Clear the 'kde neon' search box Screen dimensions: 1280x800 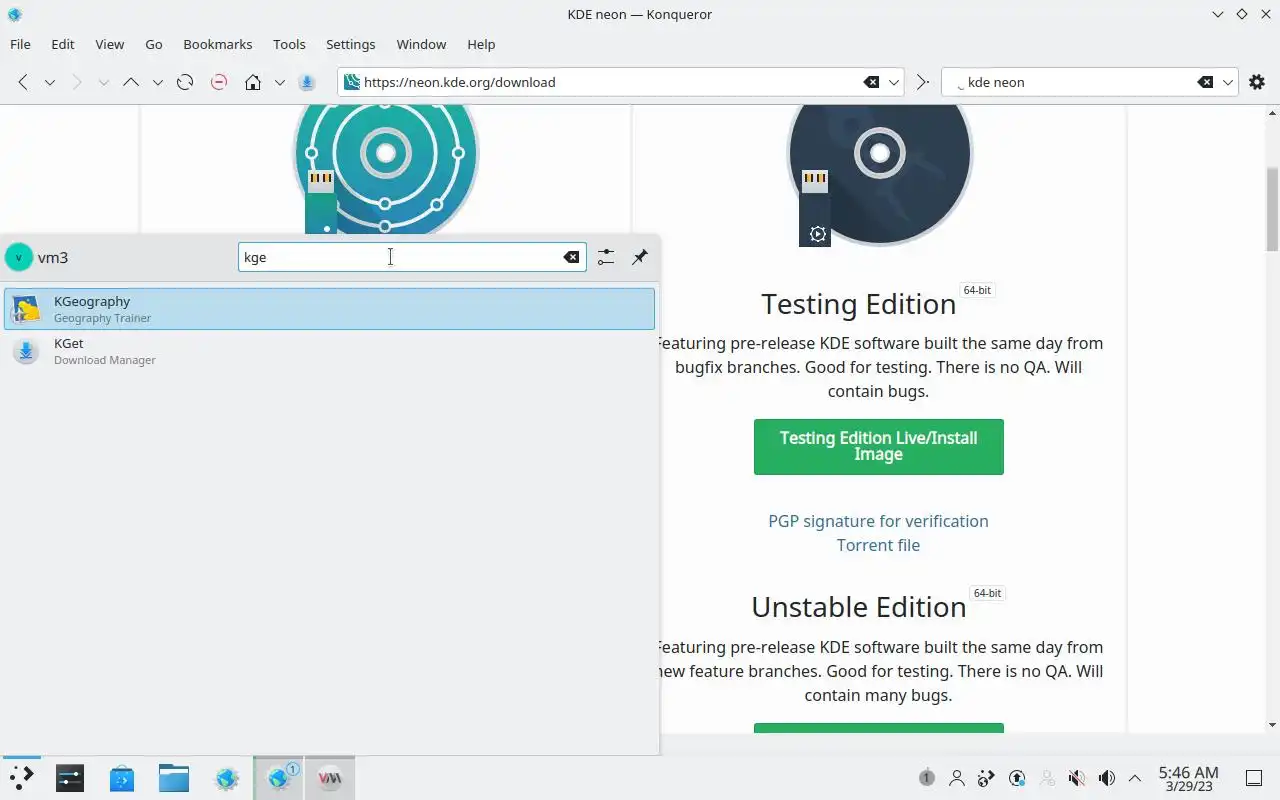tap(1206, 82)
